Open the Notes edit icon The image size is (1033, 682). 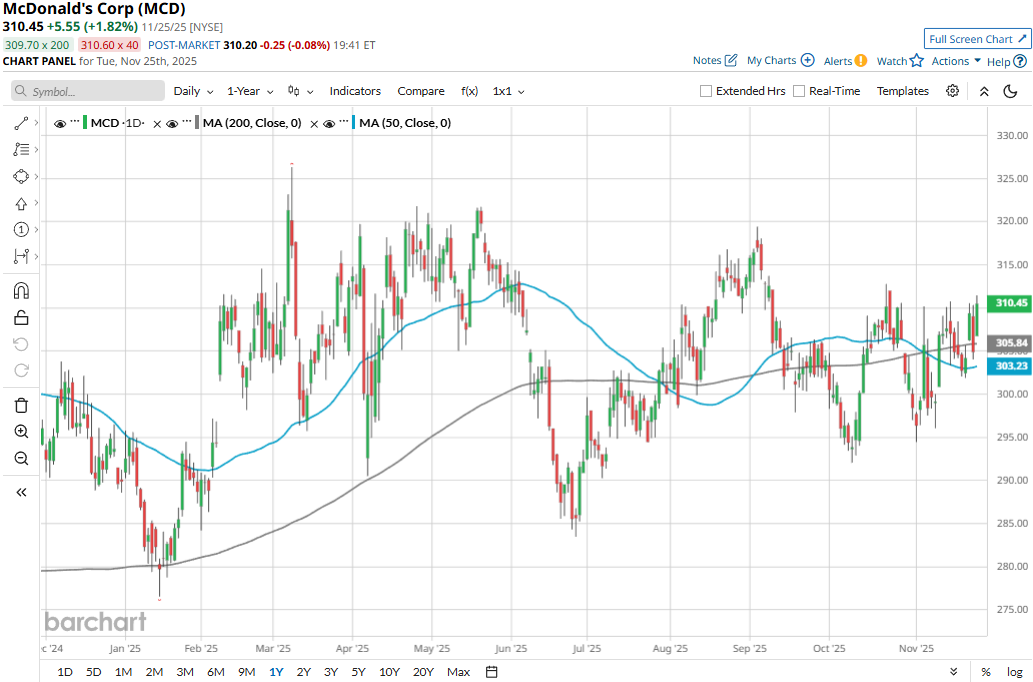point(731,61)
